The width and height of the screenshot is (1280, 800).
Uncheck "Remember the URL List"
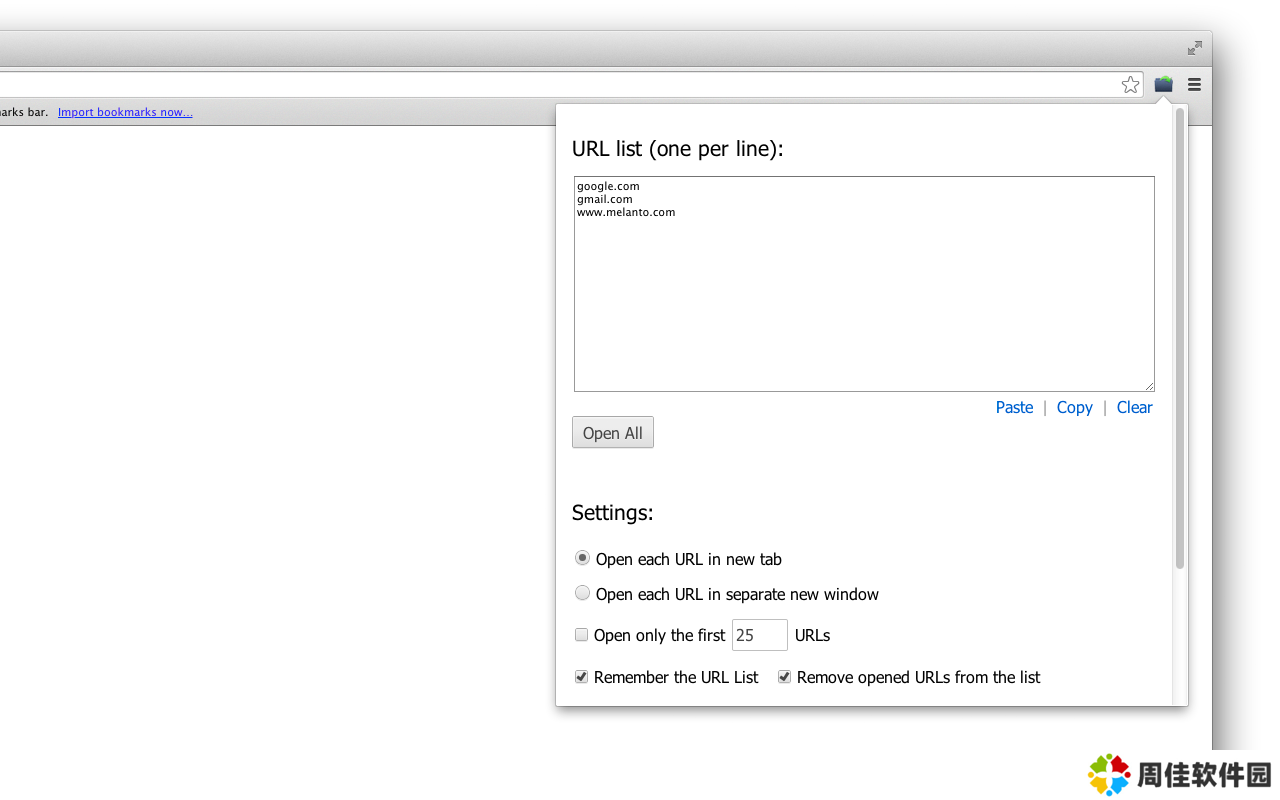[x=581, y=677]
